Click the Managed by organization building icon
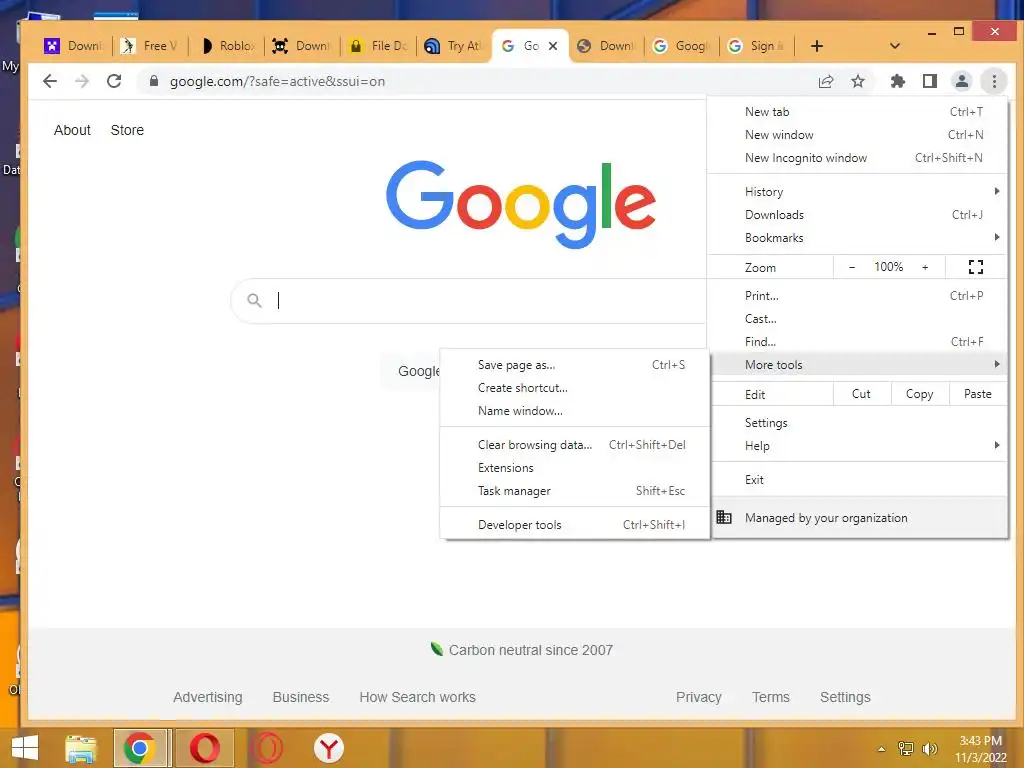The height and width of the screenshot is (768, 1024). point(724,517)
